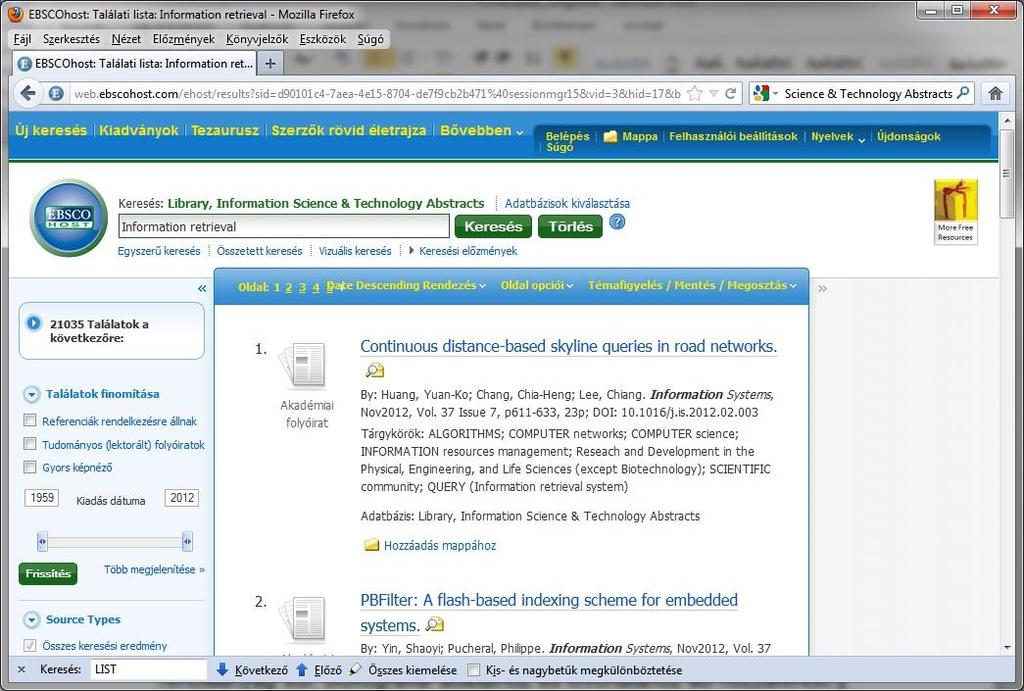Screen dimensions: 1024x691
Task: Tick the Gyors képnéző checkbox
Action: 29,466
